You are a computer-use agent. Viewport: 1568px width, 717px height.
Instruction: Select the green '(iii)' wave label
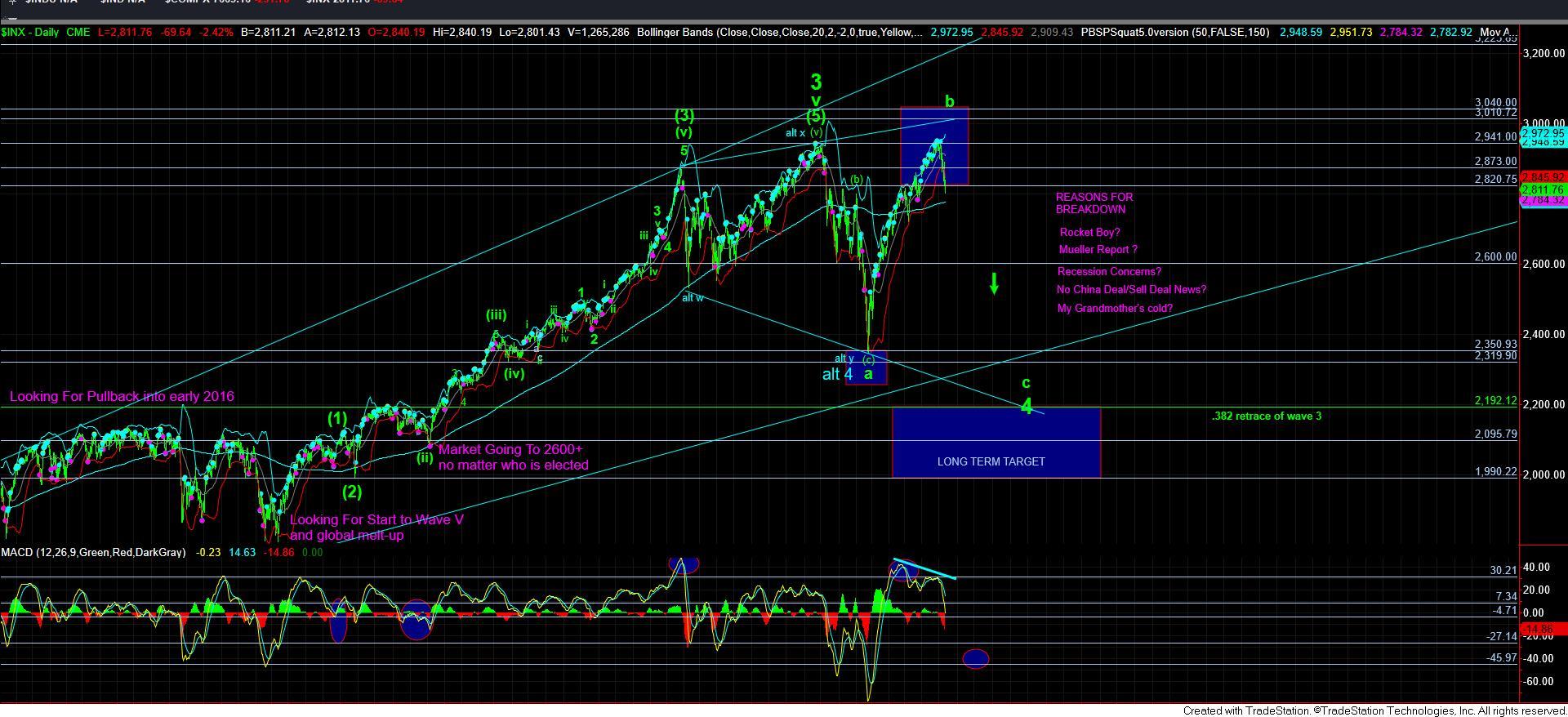[x=496, y=314]
